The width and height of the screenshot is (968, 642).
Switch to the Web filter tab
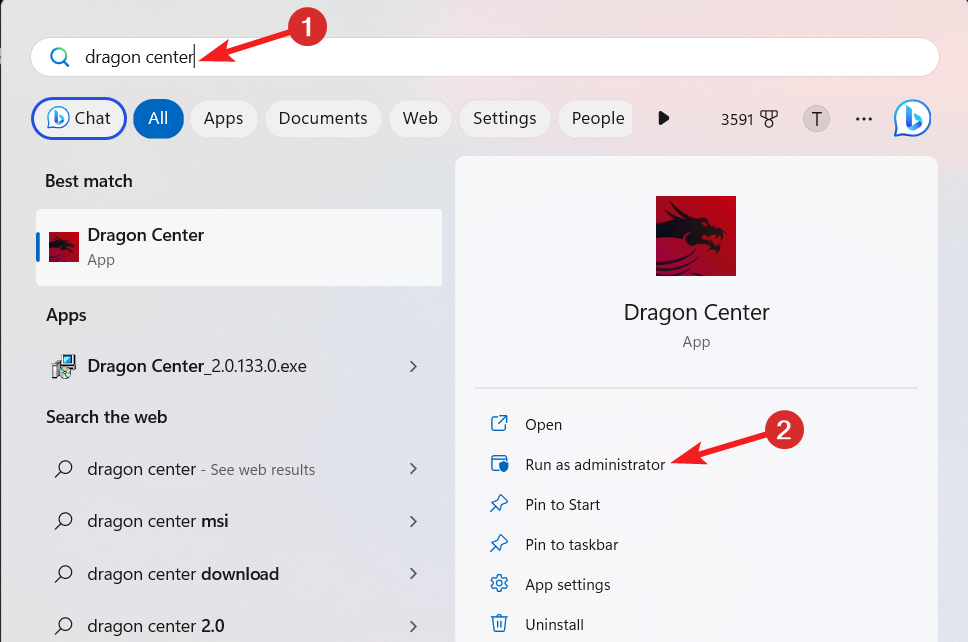point(420,119)
